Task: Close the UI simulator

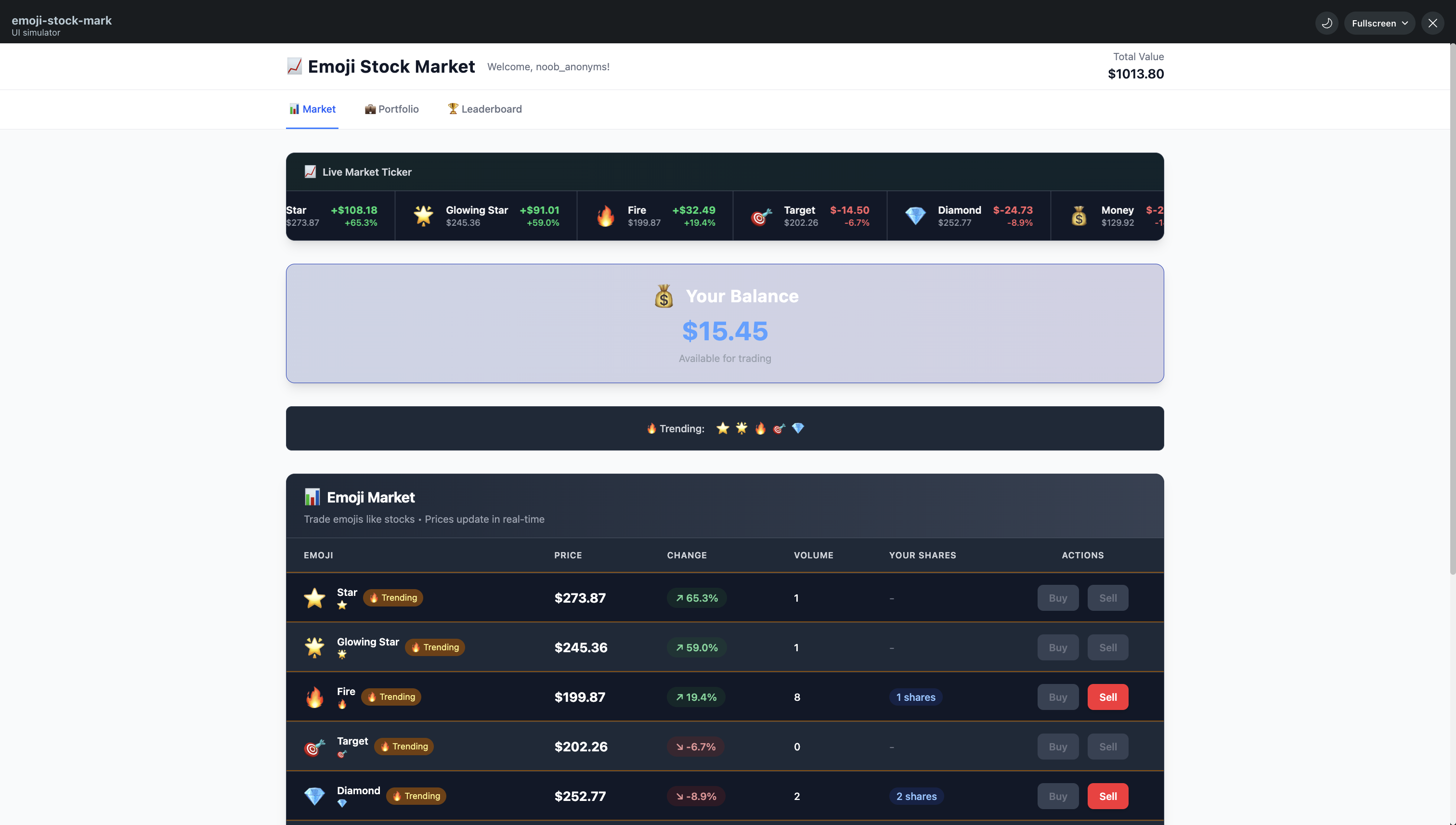Action: [1432, 23]
